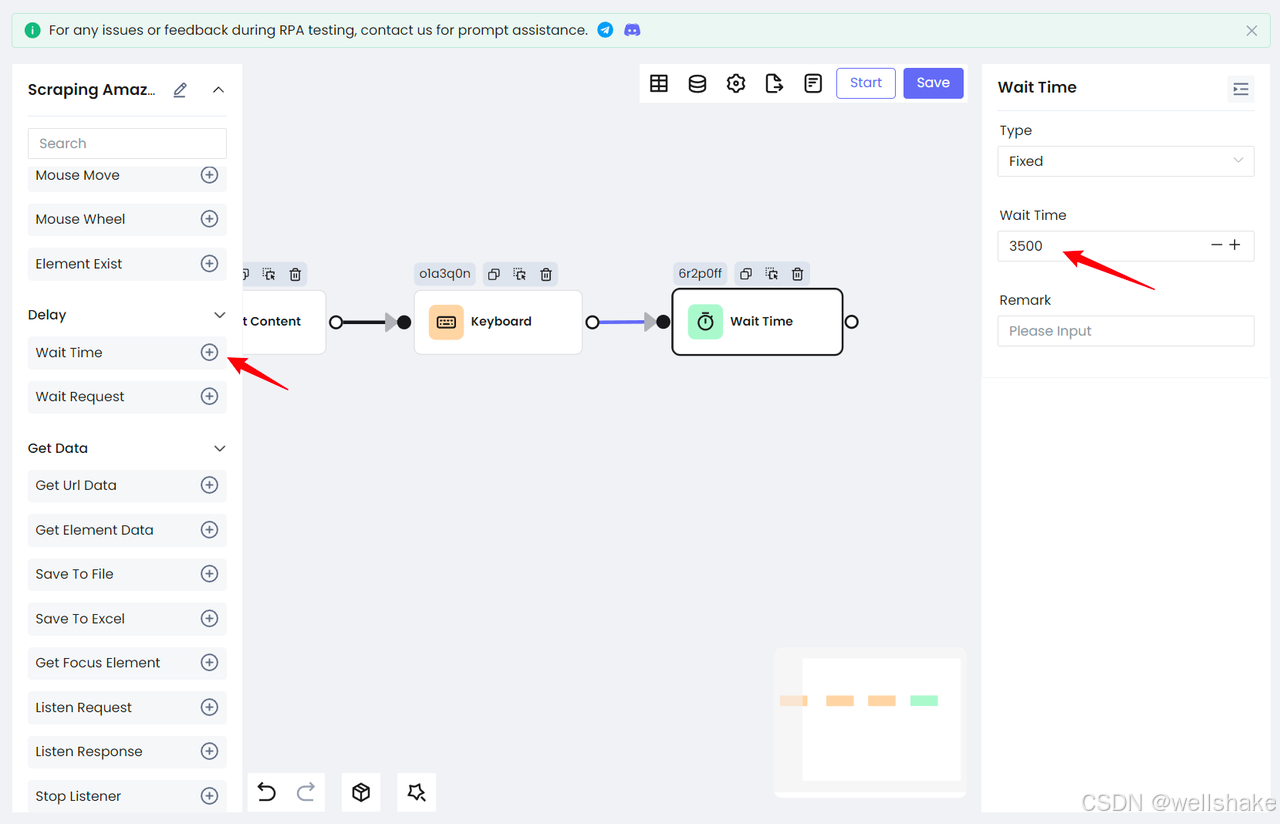Select-duplicate icon above Wait Time node
This screenshot has width=1280, height=824.
pyautogui.click(x=771, y=274)
